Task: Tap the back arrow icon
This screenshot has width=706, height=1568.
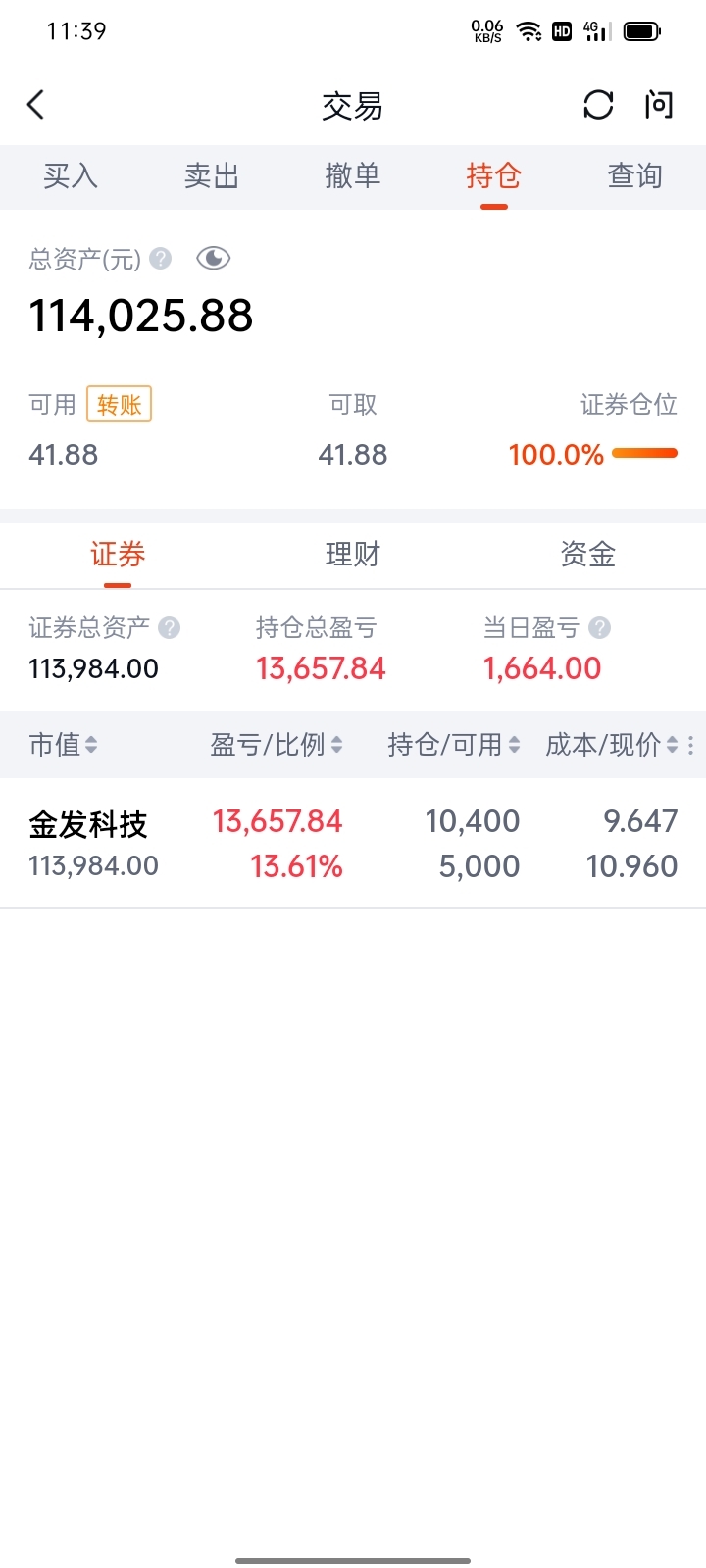Action: coord(36,105)
